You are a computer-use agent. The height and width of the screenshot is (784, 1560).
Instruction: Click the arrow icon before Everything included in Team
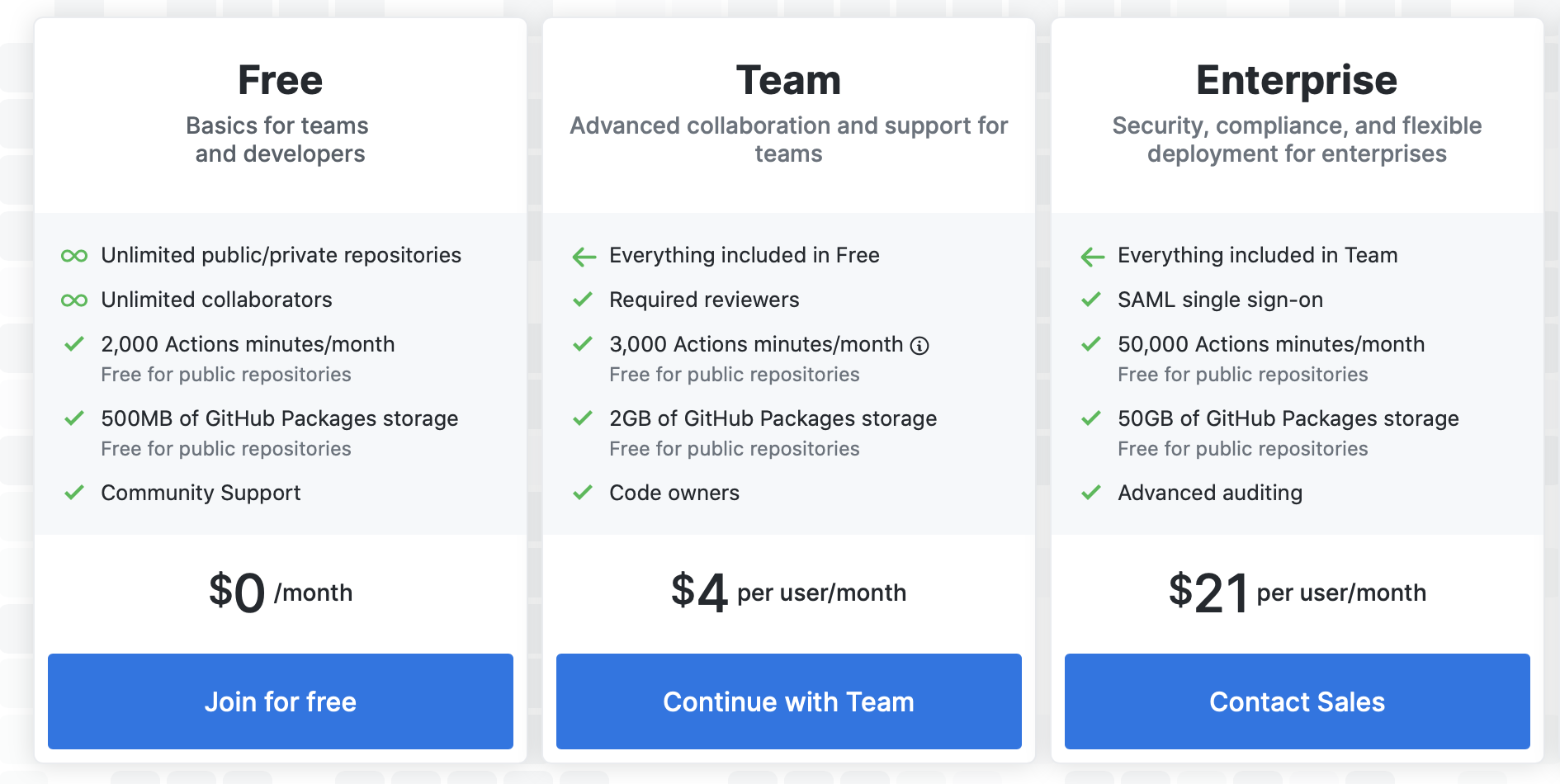click(1092, 257)
